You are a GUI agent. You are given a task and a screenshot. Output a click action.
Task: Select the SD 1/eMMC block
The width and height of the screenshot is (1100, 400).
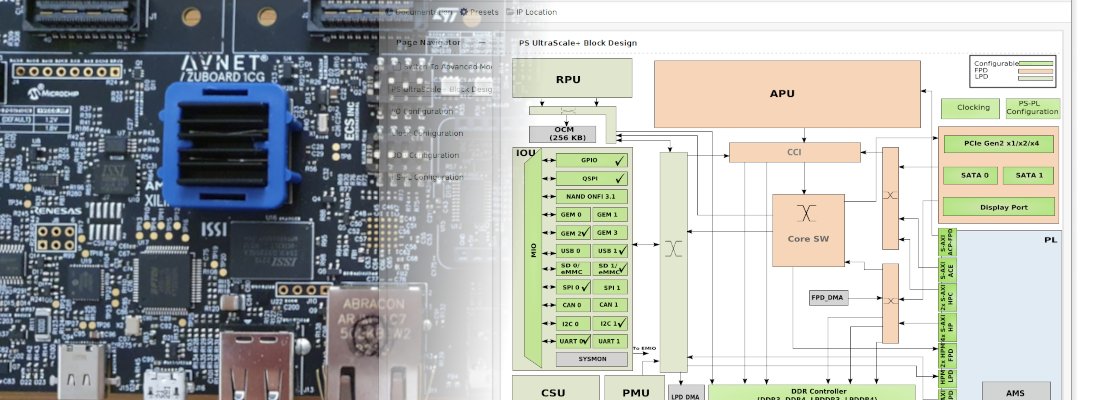(610, 269)
